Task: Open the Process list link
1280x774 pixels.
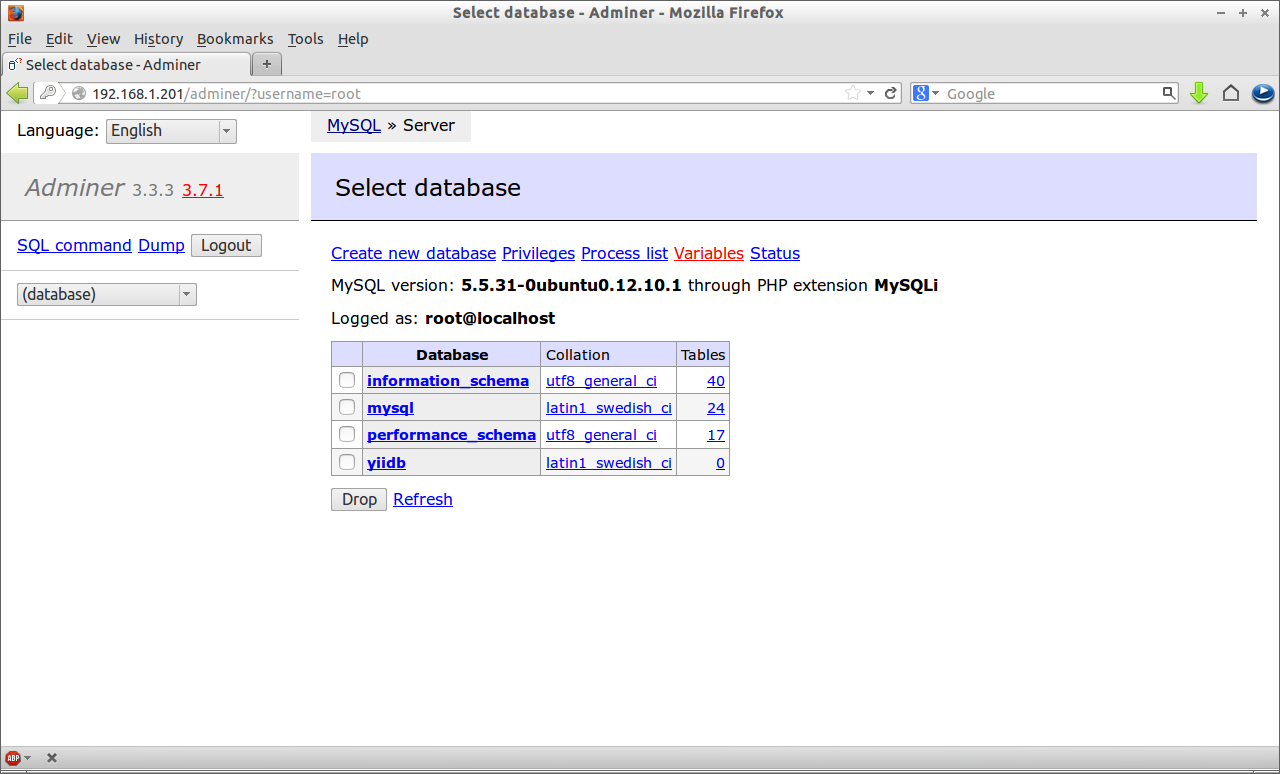Action: 624,253
